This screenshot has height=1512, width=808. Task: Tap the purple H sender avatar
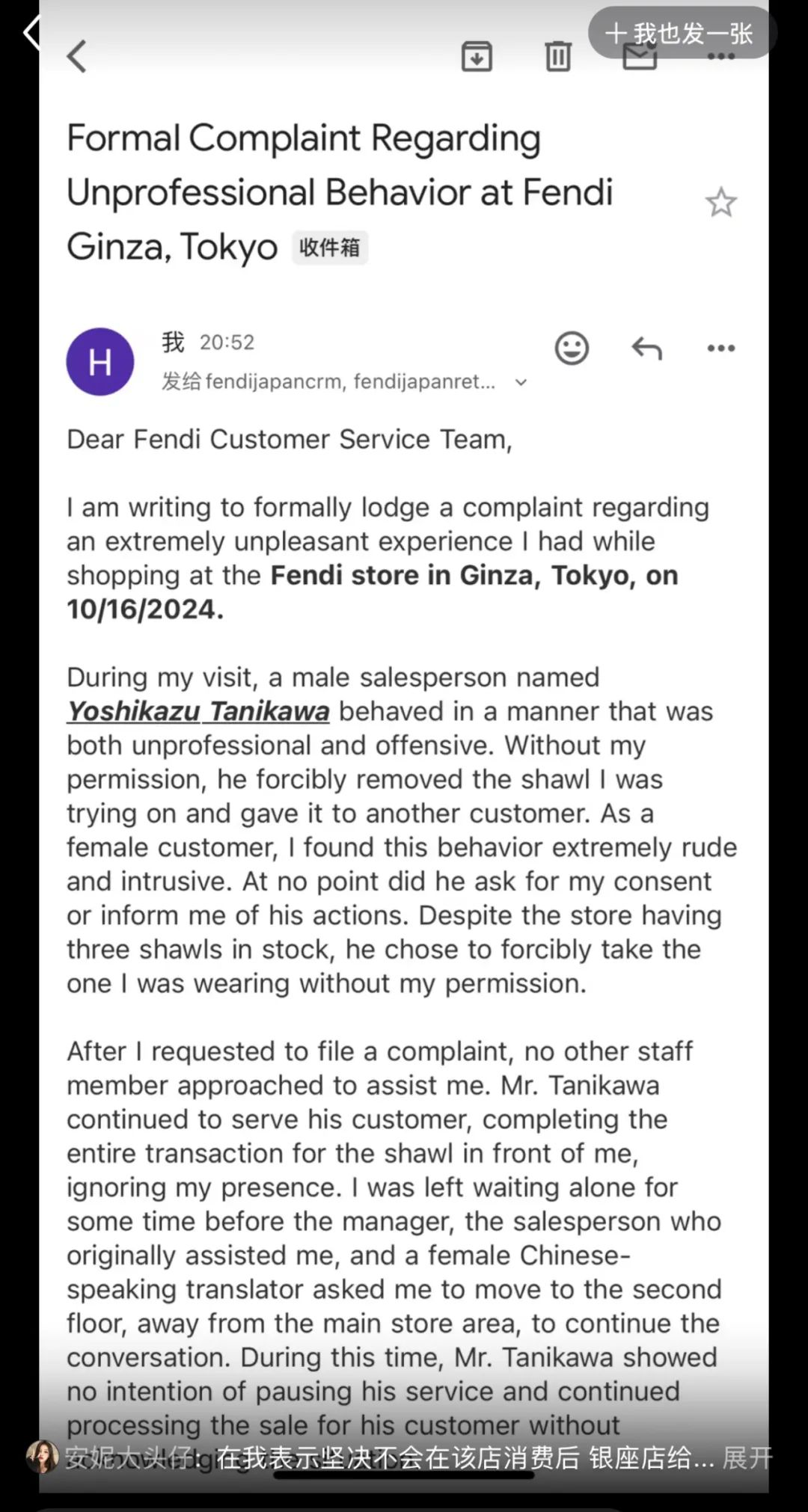coord(100,362)
